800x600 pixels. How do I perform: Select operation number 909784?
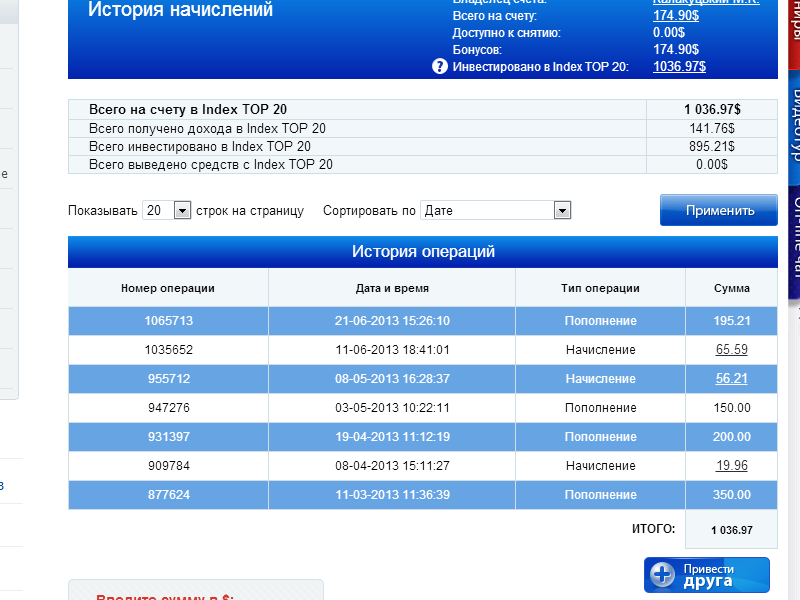[x=169, y=466]
